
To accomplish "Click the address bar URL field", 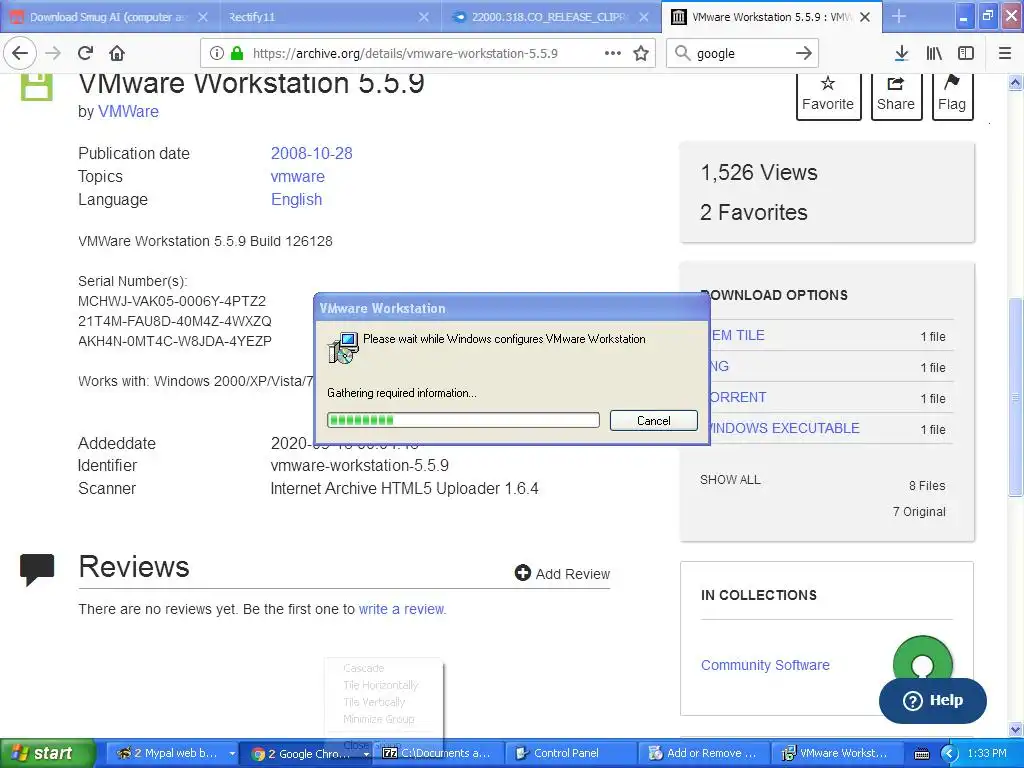I will 405,54.
